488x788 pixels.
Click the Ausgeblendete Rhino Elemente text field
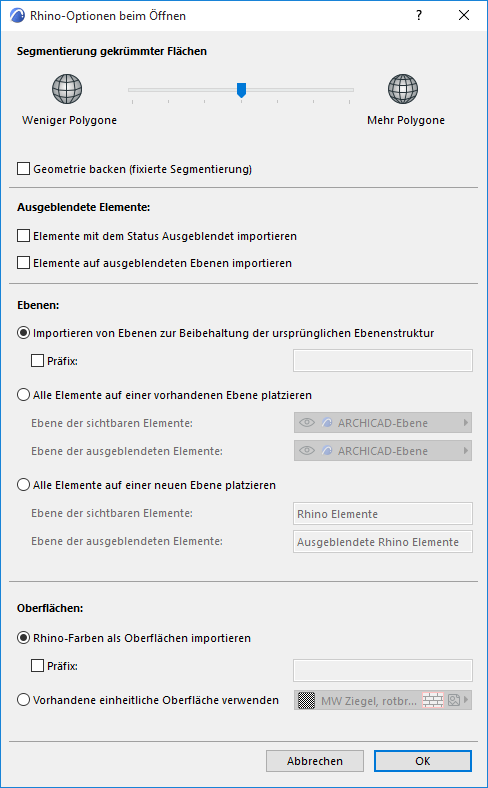coord(382,542)
